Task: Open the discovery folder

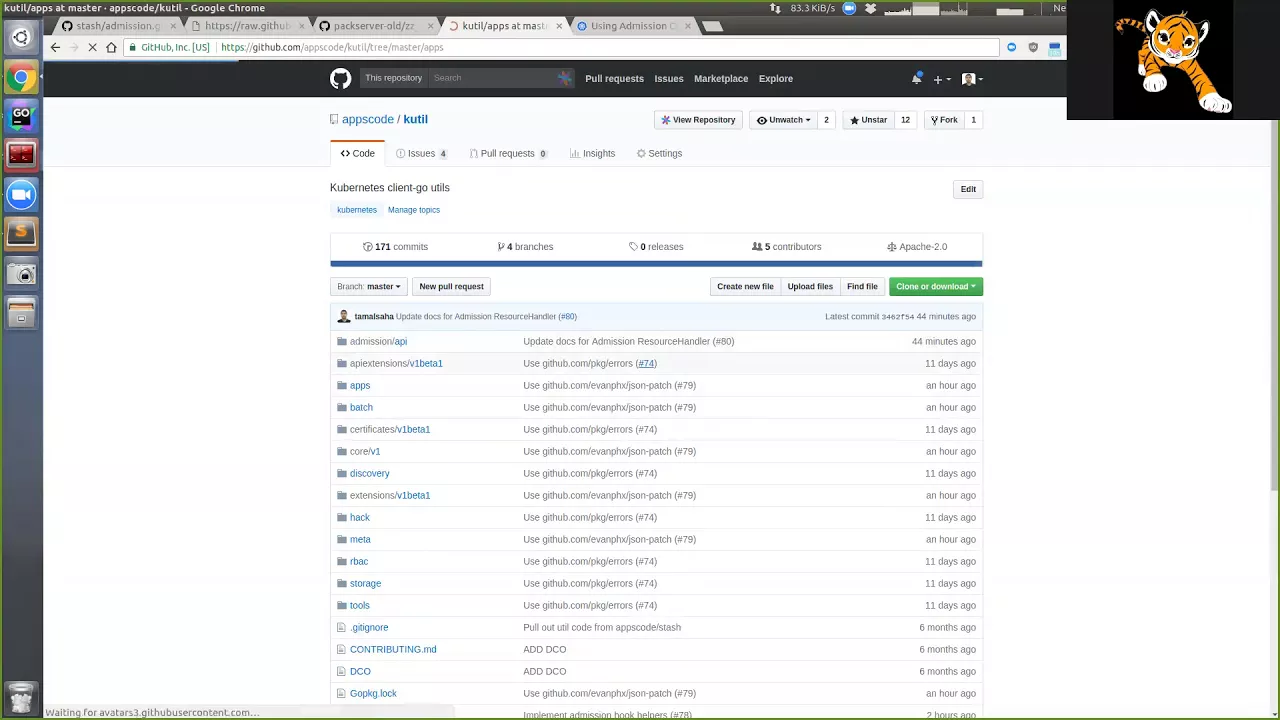Action: pyautogui.click(x=370, y=473)
